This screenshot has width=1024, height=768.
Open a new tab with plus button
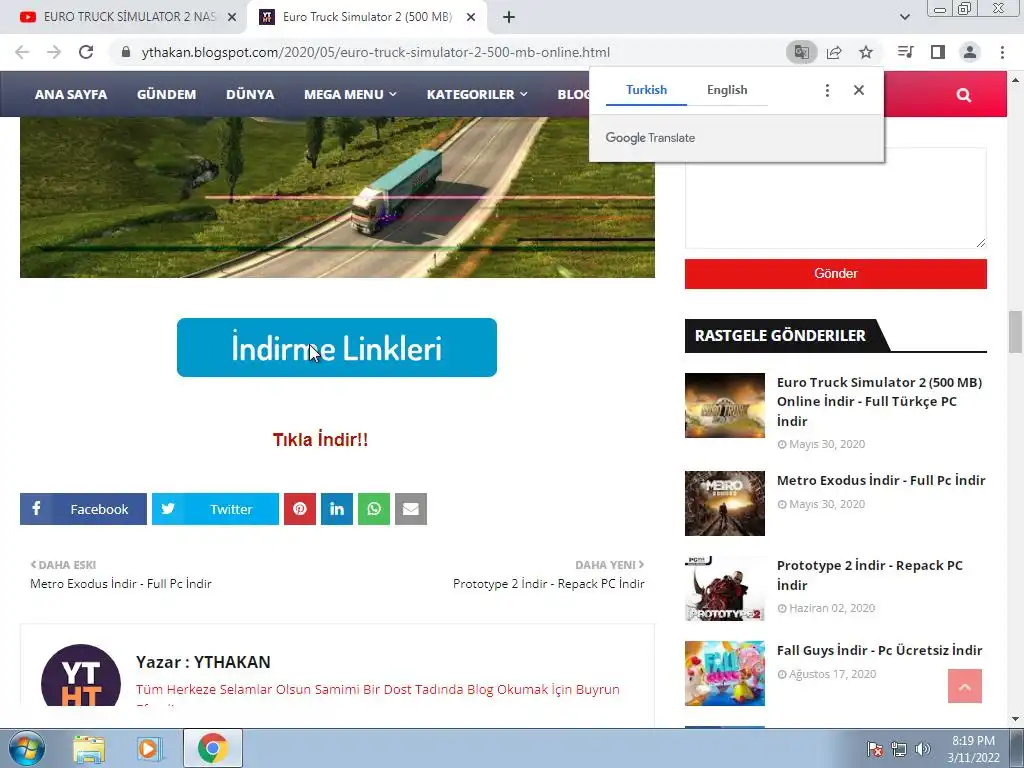[x=509, y=17]
